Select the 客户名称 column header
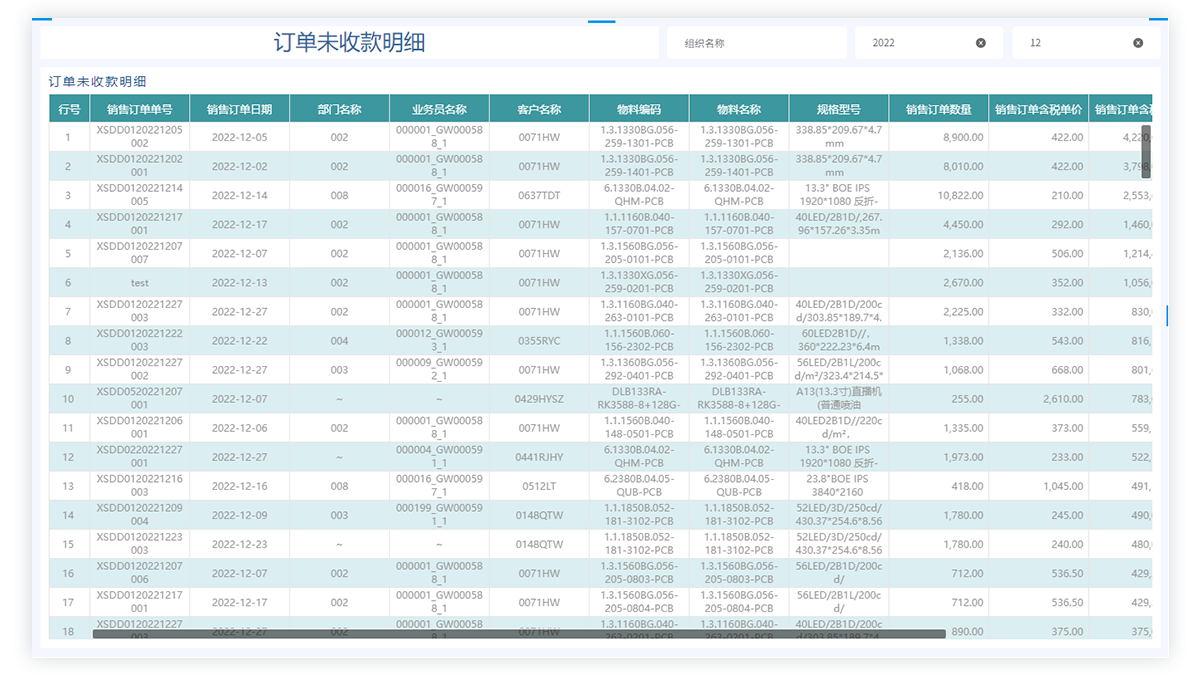The width and height of the screenshot is (1200, 675). [539, 110]
